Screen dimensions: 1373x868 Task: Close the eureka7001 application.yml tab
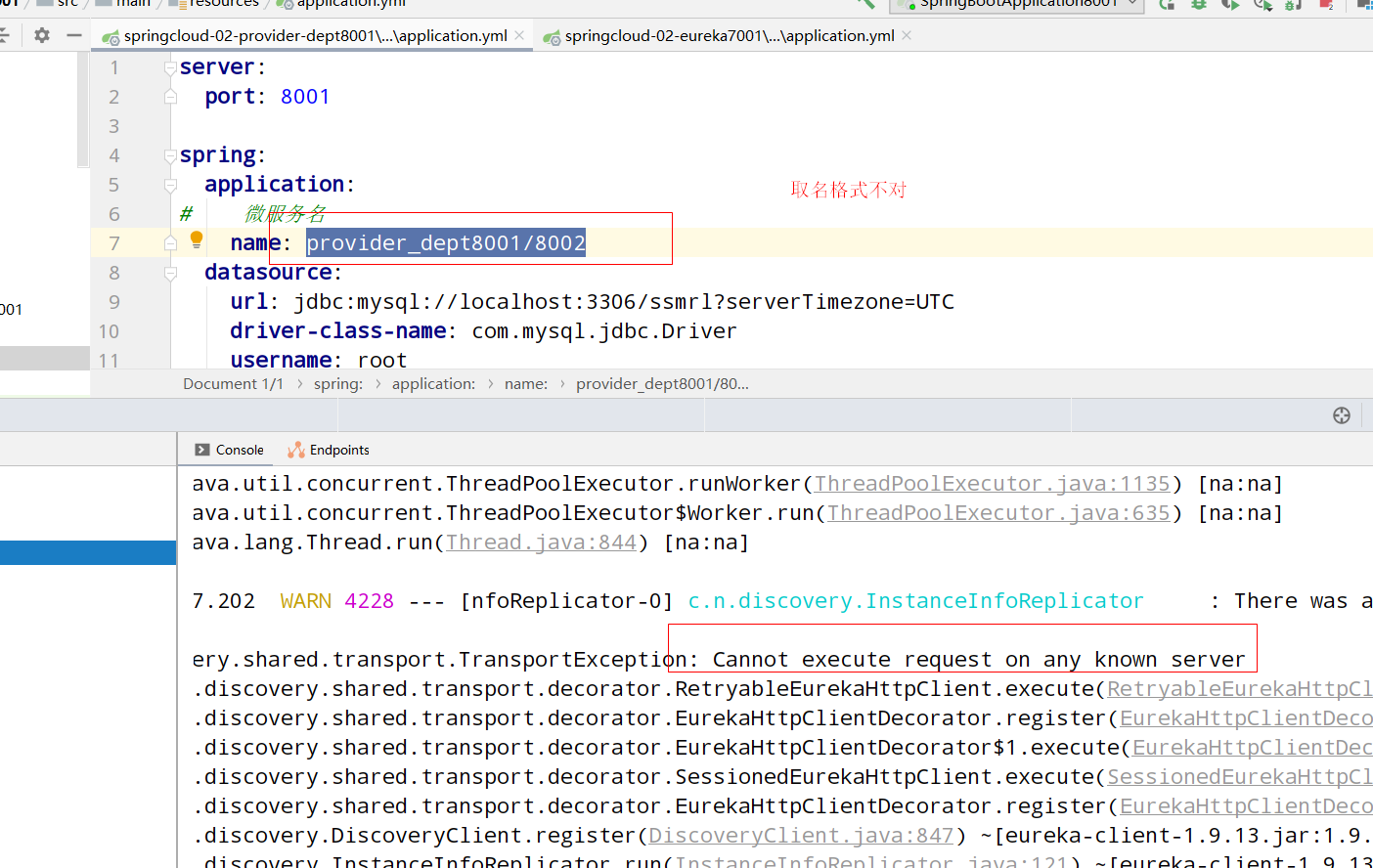(x=907, y=35)
